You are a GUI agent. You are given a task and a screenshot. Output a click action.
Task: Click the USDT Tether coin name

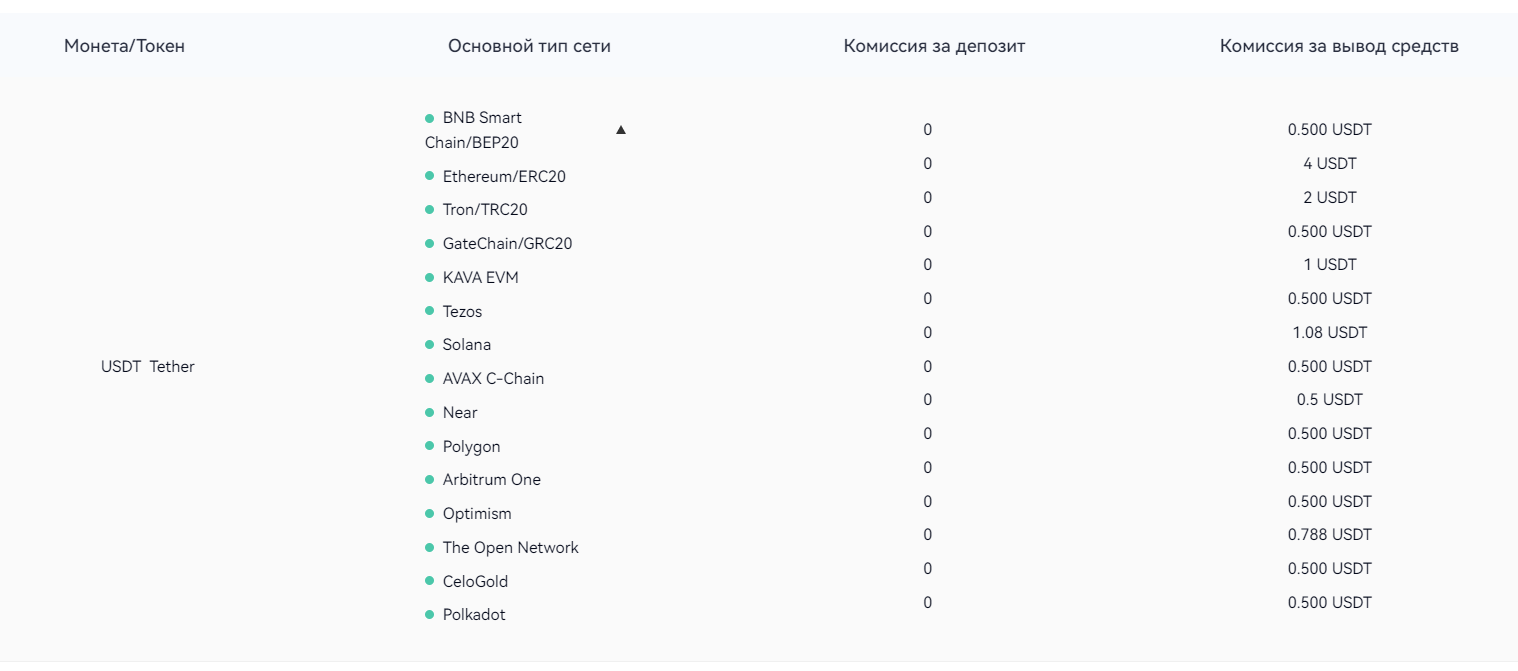(x=148, y=367)
